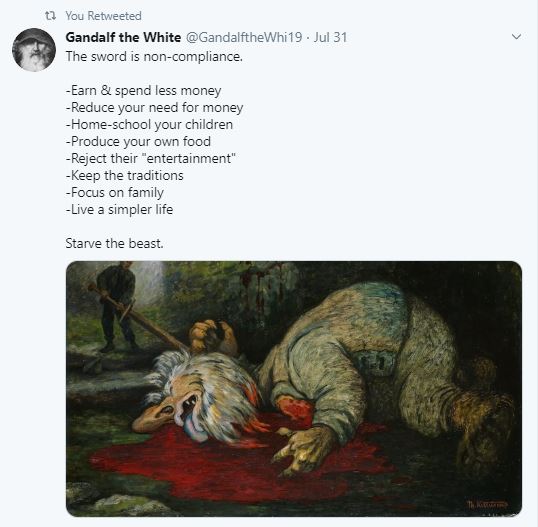Click the closing line "Starve the beast."

click(x=114, y=244)
